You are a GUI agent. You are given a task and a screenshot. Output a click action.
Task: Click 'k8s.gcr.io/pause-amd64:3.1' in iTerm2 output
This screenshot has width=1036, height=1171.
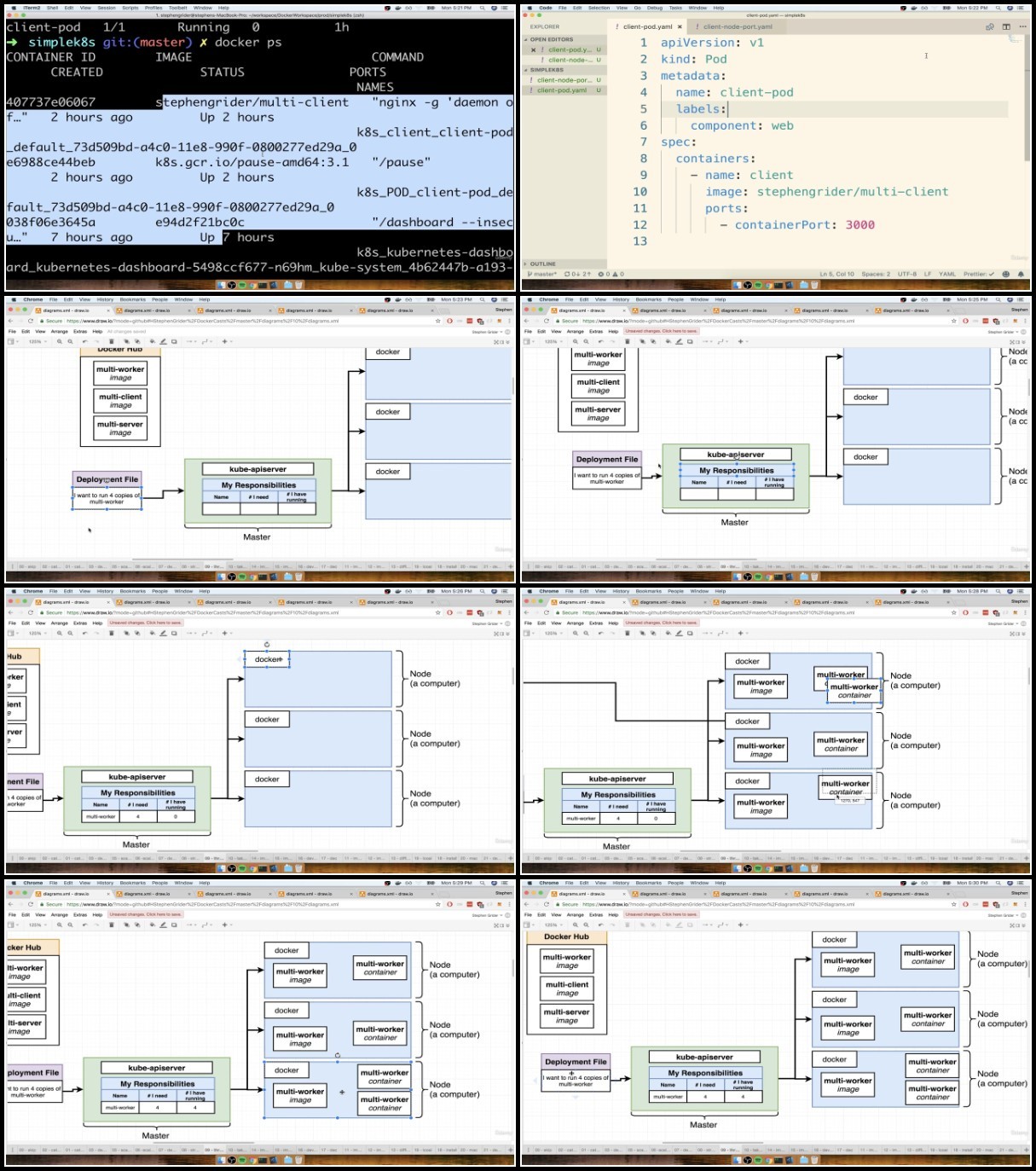point(252,162)
